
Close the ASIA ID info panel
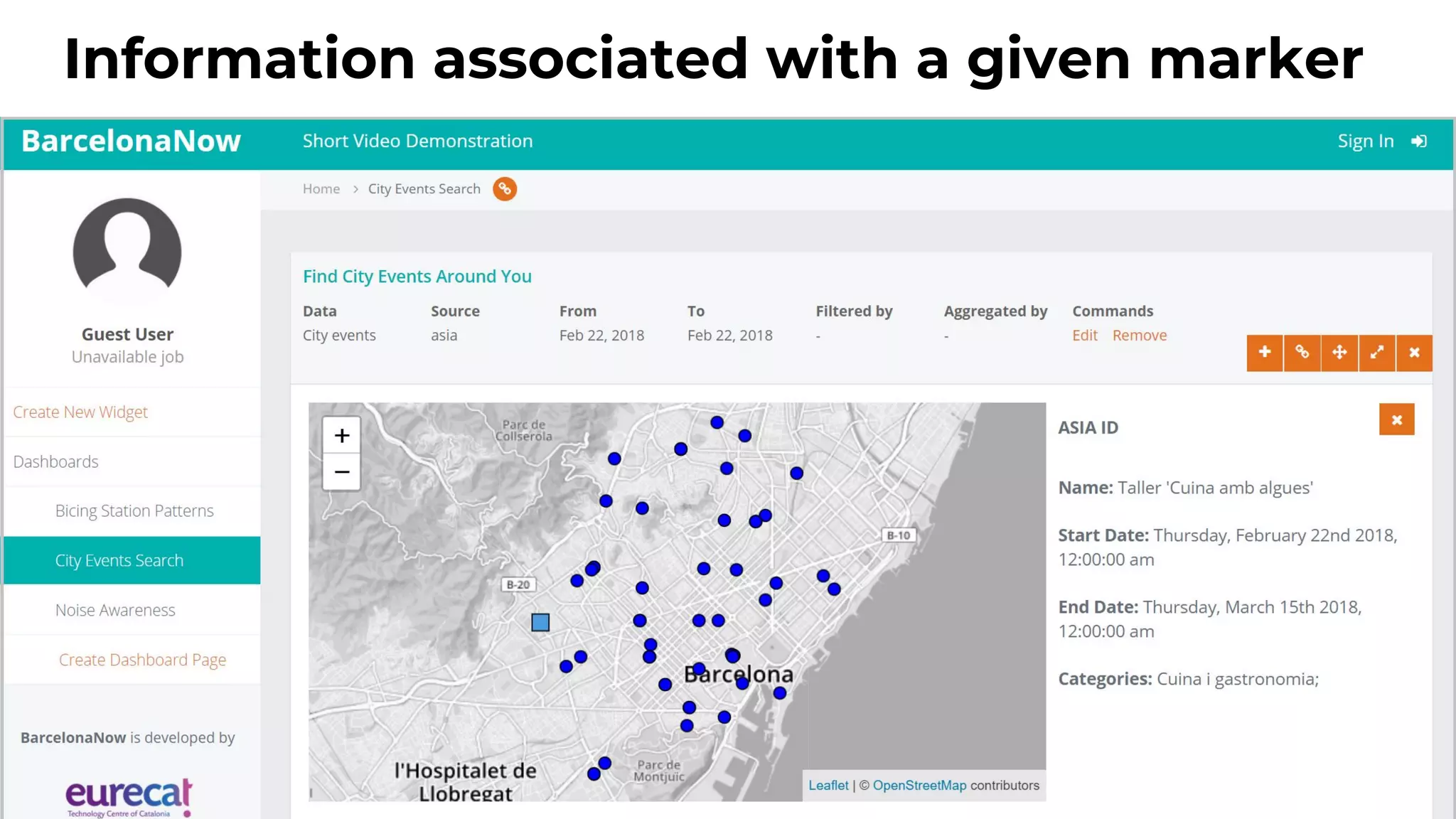click(x=1396, y=420)
